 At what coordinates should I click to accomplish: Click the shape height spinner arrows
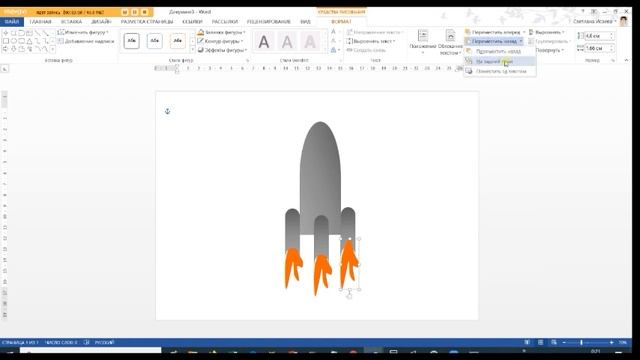pos(611,36)
